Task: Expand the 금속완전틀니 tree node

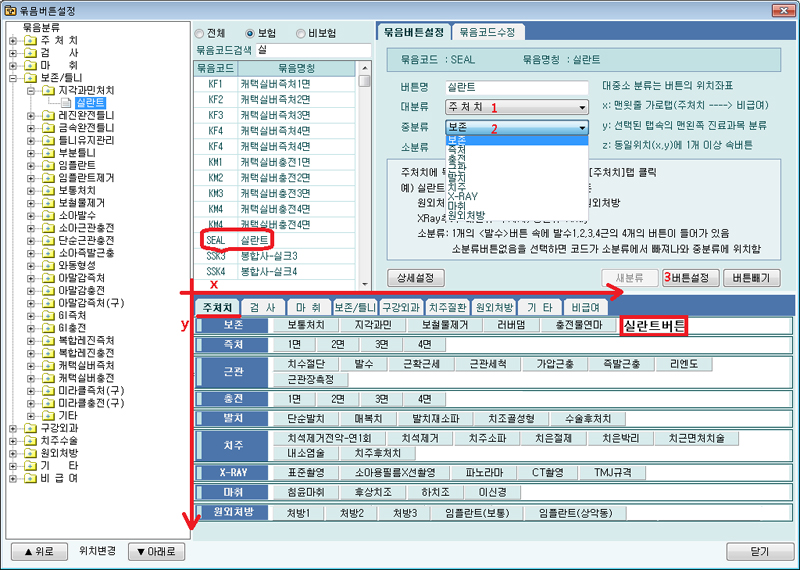Action: pos(32,128)
